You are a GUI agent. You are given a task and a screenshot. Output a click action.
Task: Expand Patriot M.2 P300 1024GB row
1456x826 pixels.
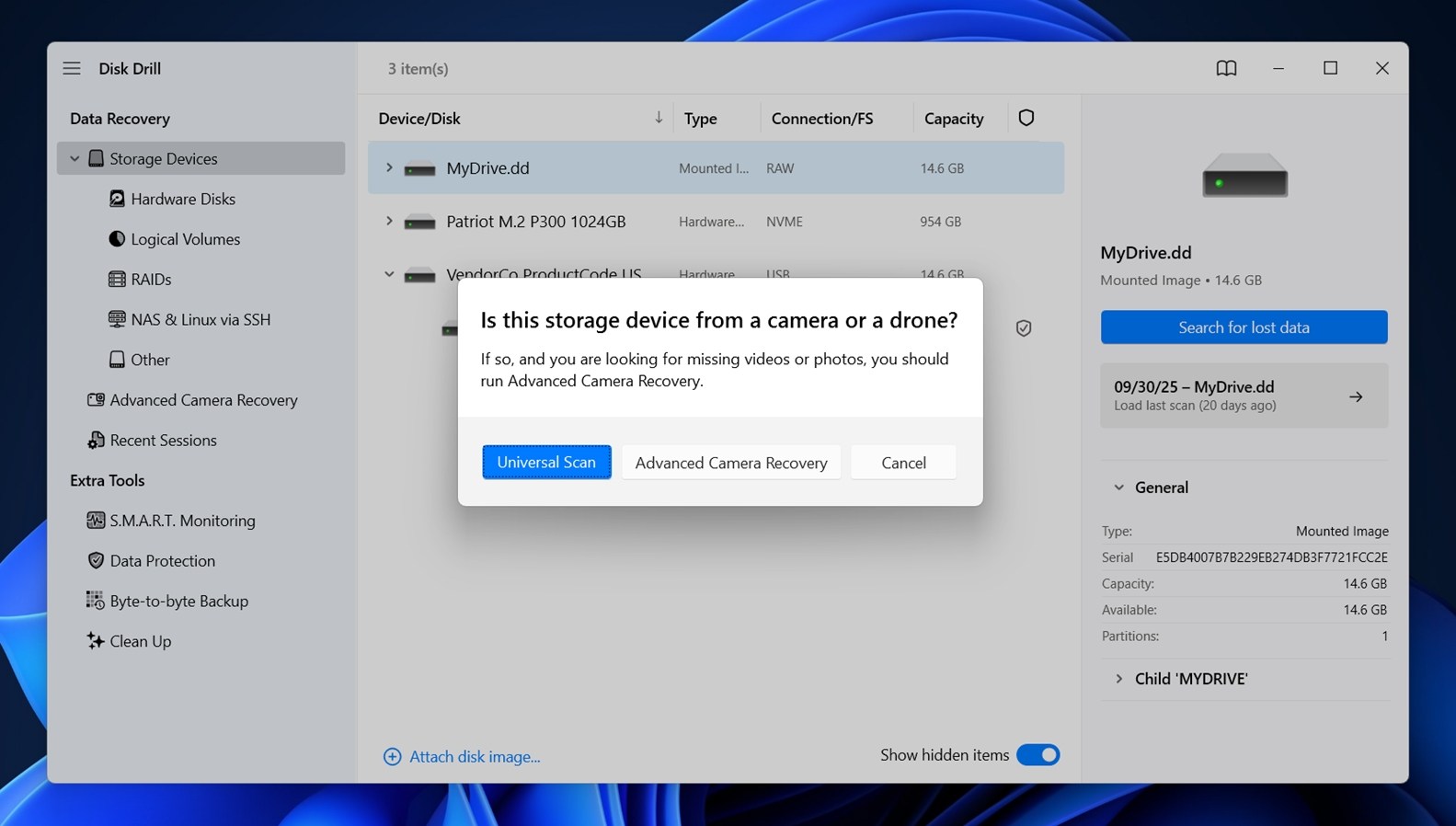point(389,222)
